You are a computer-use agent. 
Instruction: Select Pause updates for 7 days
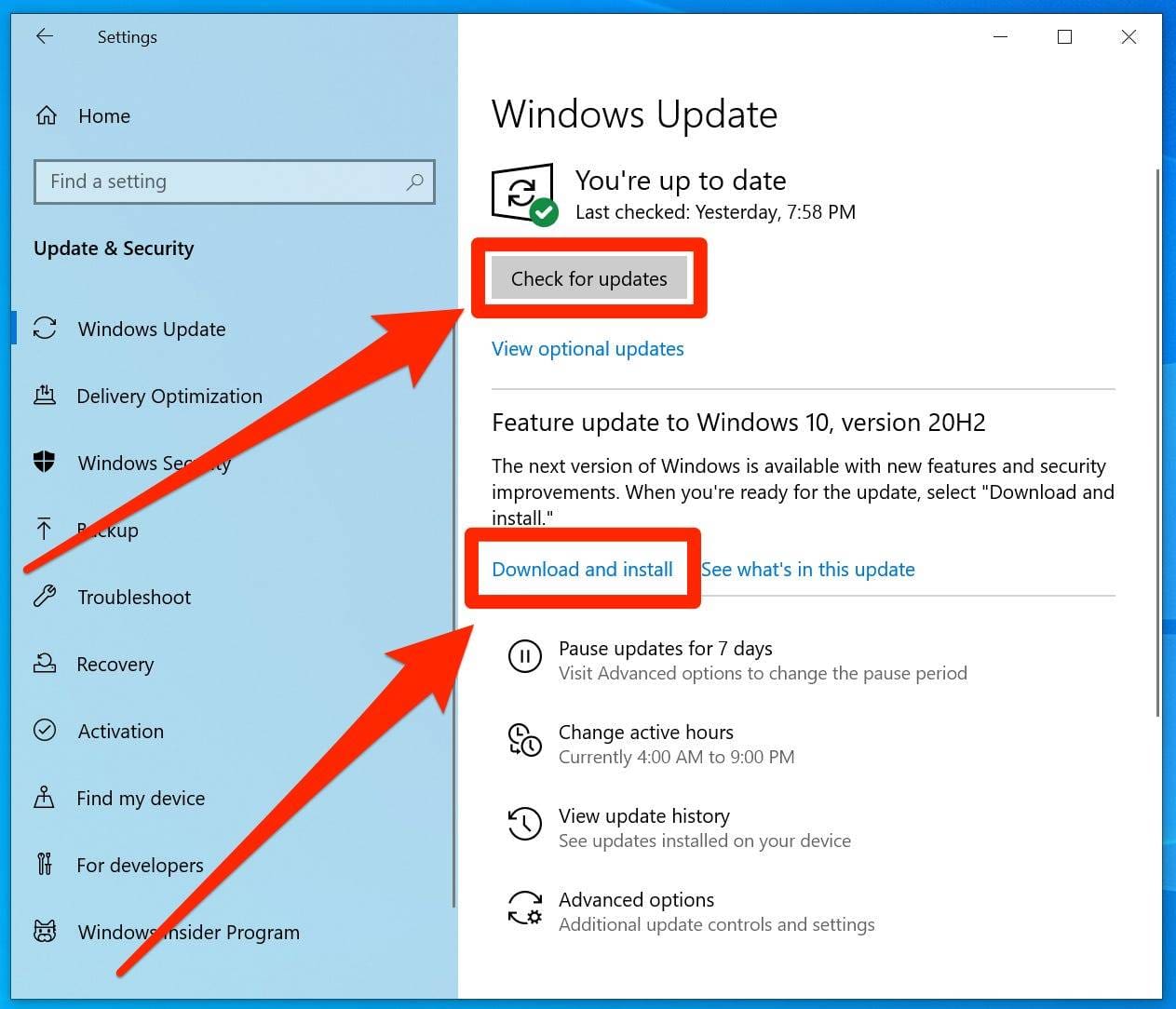pyautogui.click(x=665, y=649)
